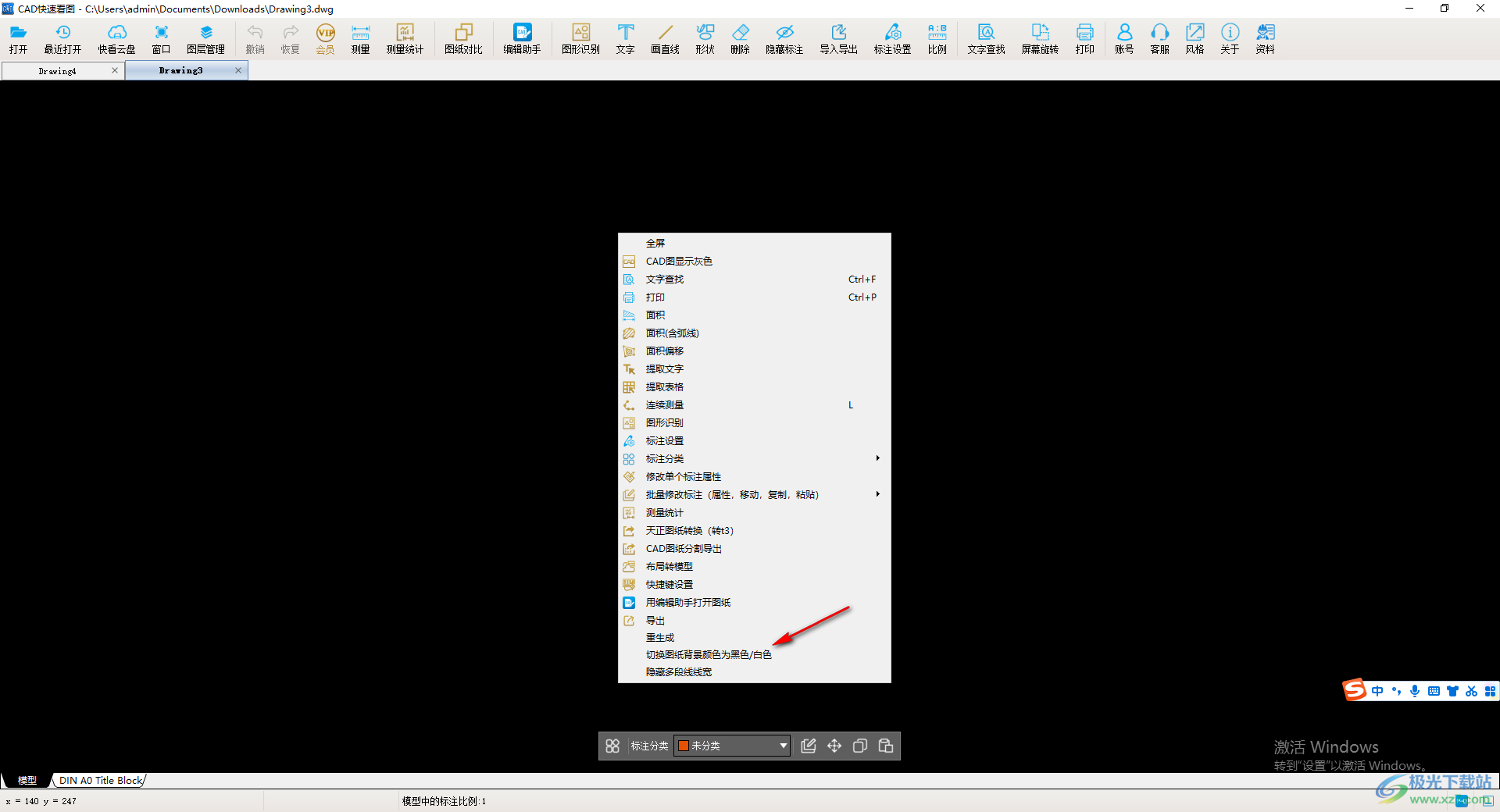This screenshot has width=1500, height=812.
Task: Click 屏幕旋转 screen rotate icon
Action: point(1040,38)
